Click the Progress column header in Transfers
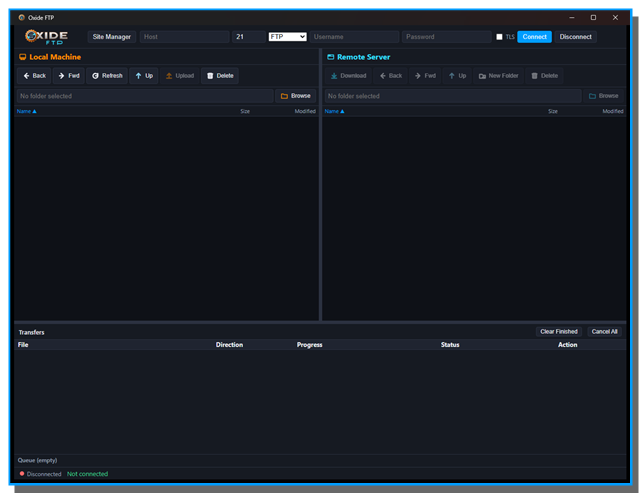The height and width of the screenshot is (493, 640). pos(309,345)
